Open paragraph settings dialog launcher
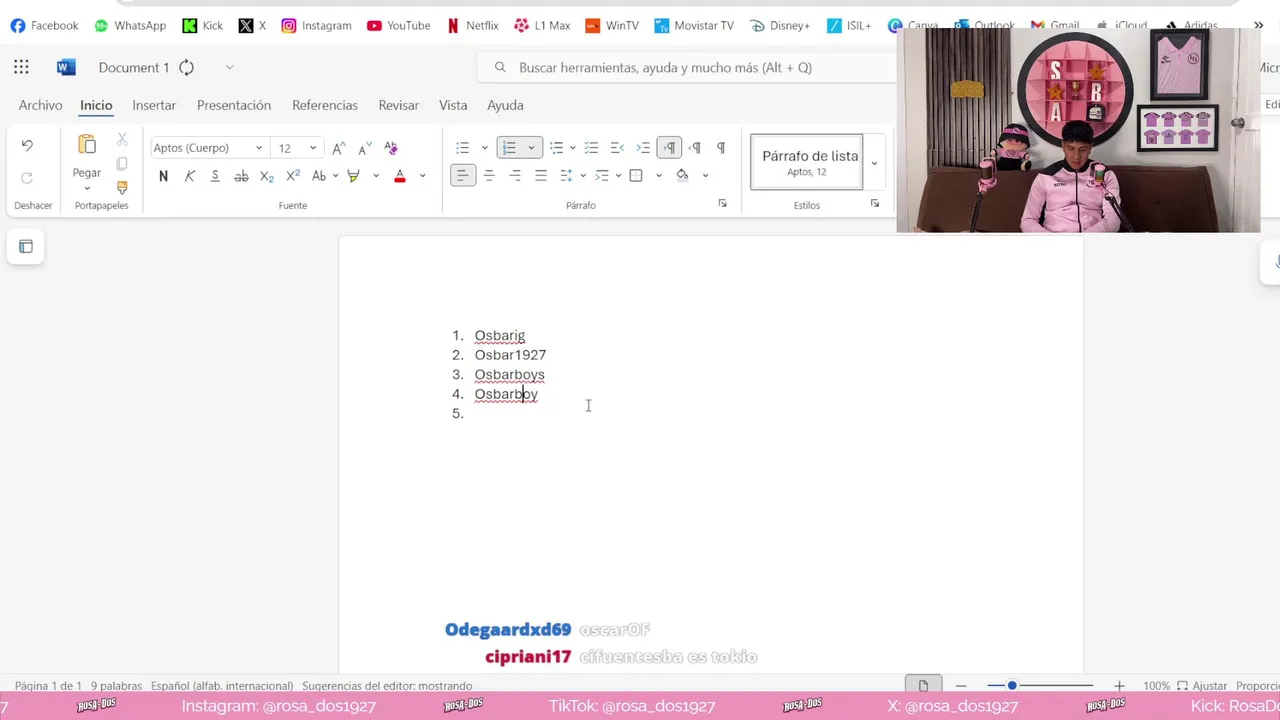 [x=723, y=203]
